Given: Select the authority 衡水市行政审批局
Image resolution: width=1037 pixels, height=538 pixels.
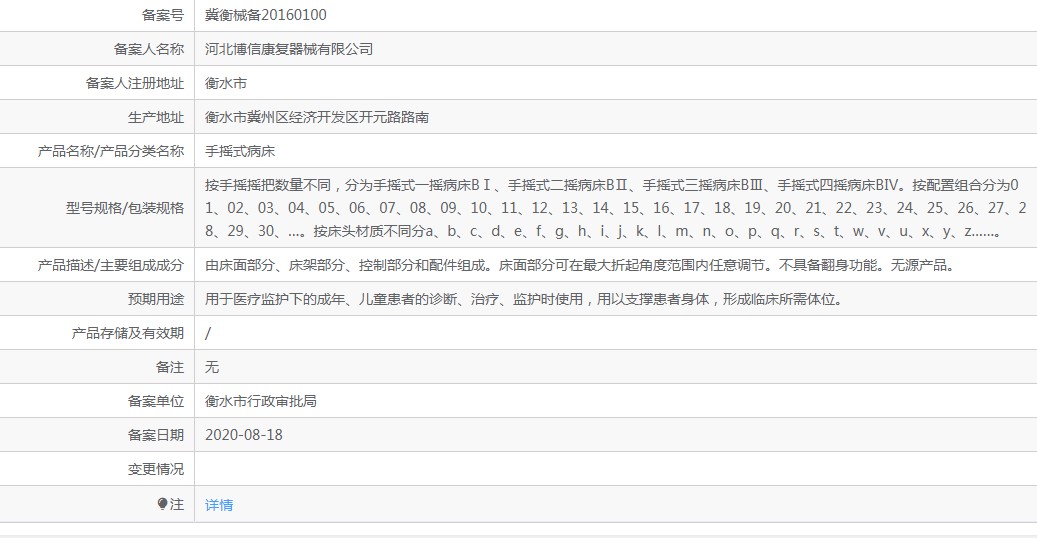Looking at the screenshot, I should point(261,401).
